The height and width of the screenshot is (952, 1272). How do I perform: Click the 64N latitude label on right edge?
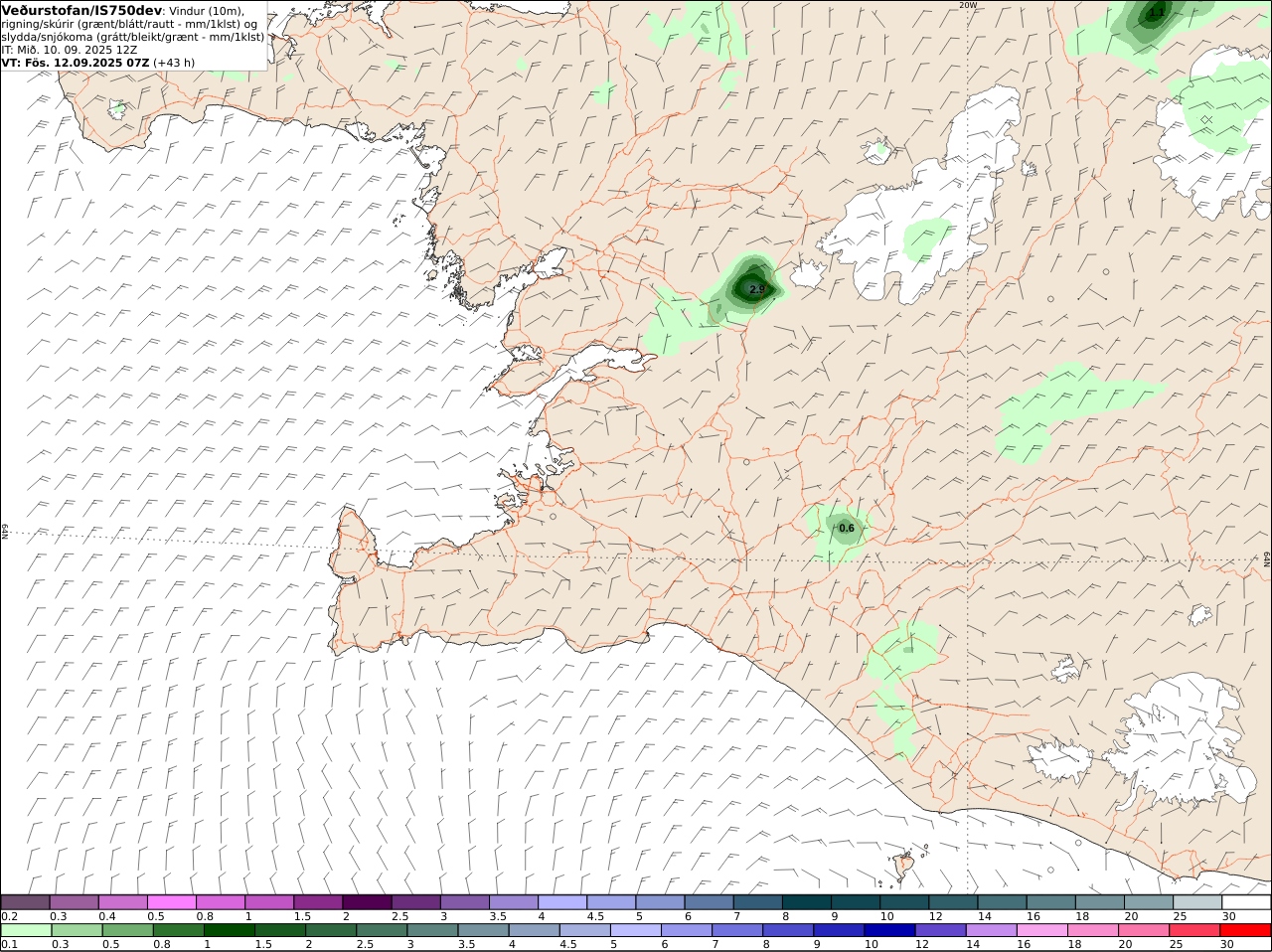tap(1267, 559)
